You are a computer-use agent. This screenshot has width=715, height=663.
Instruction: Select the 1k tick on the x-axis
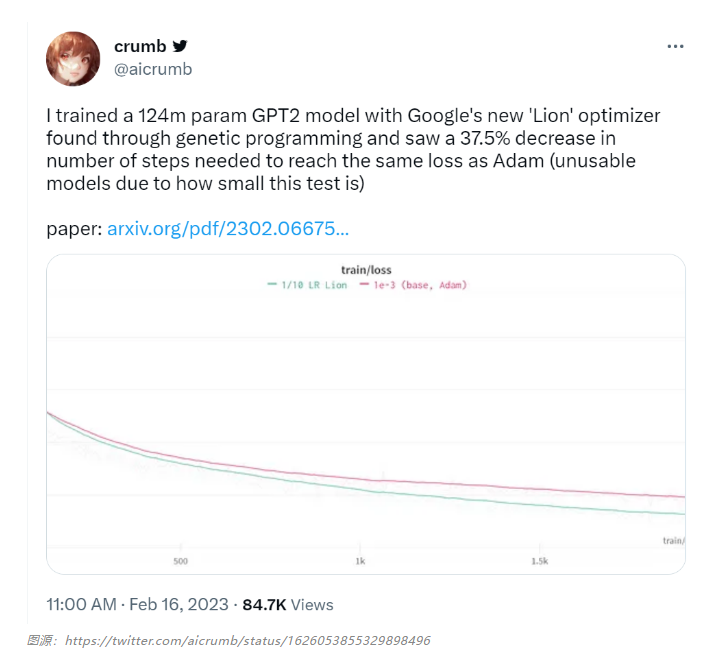coord(360,561)
